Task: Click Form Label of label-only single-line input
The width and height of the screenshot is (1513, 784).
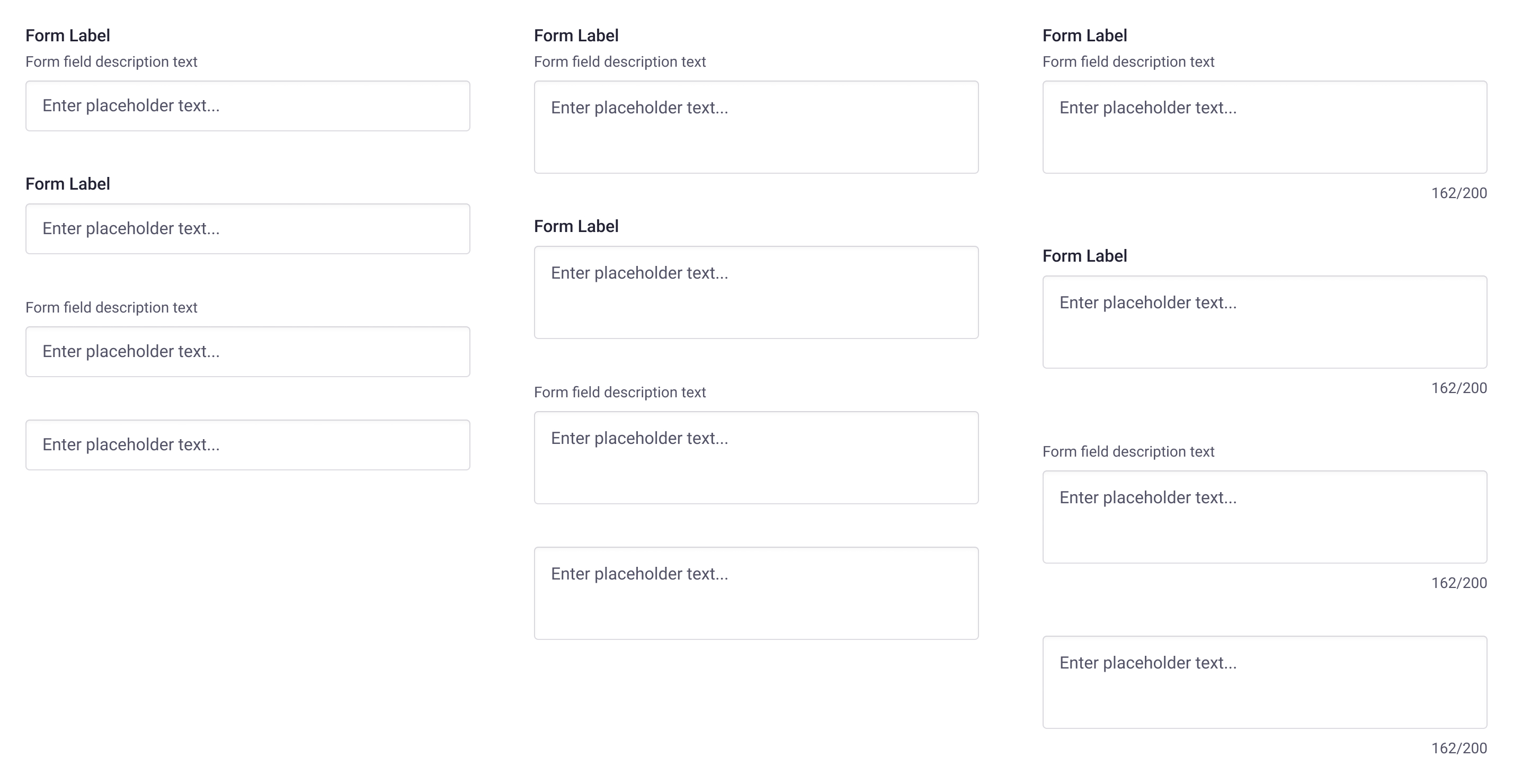Action: coord(68,184)
